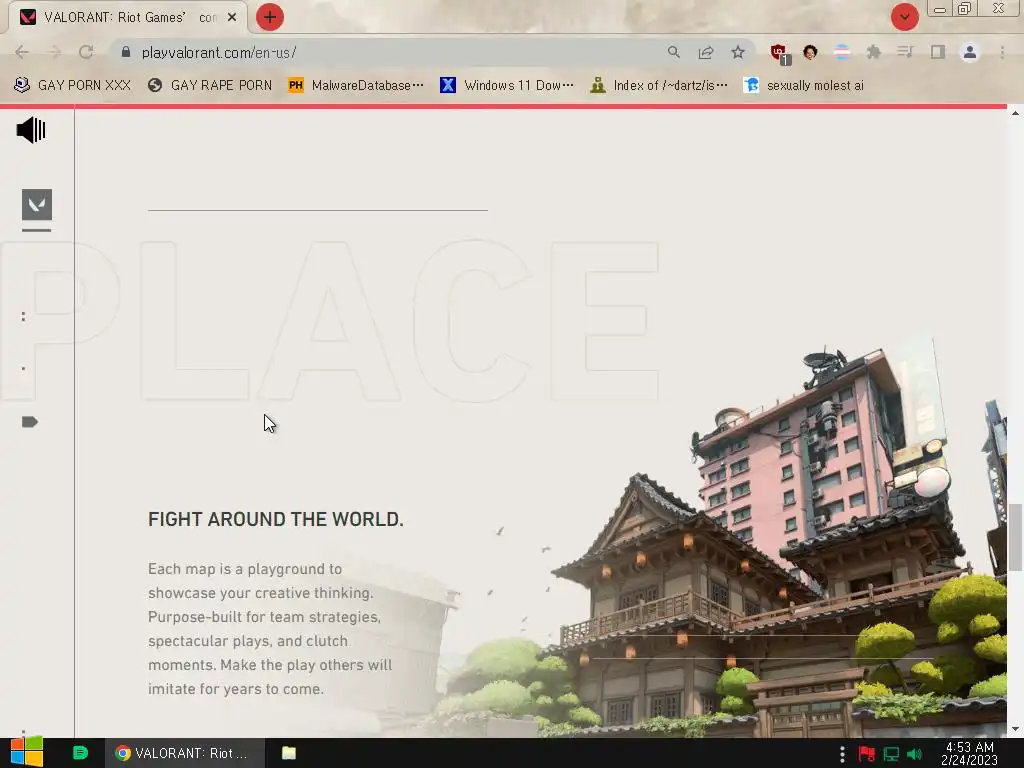Switch to VALORANT Chrome taskbar button
Screen dimensions: 1024x768
pos(185,753)
